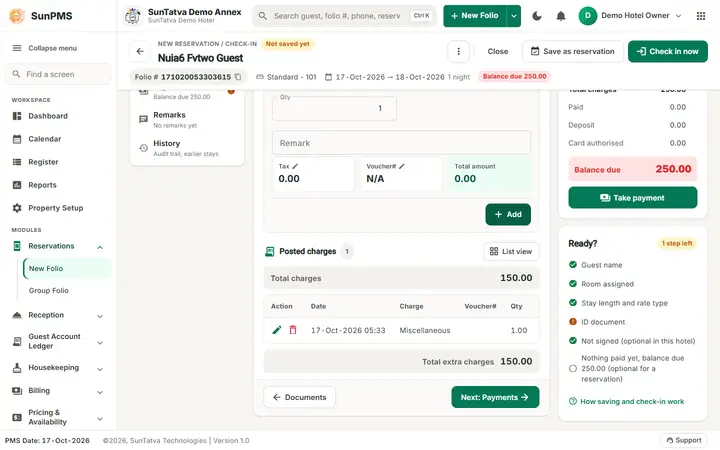Viewport: 720px width, 450px height.
Task: Open the Demo Hotel Owner account menu
Action: click(x=630, y=16)
